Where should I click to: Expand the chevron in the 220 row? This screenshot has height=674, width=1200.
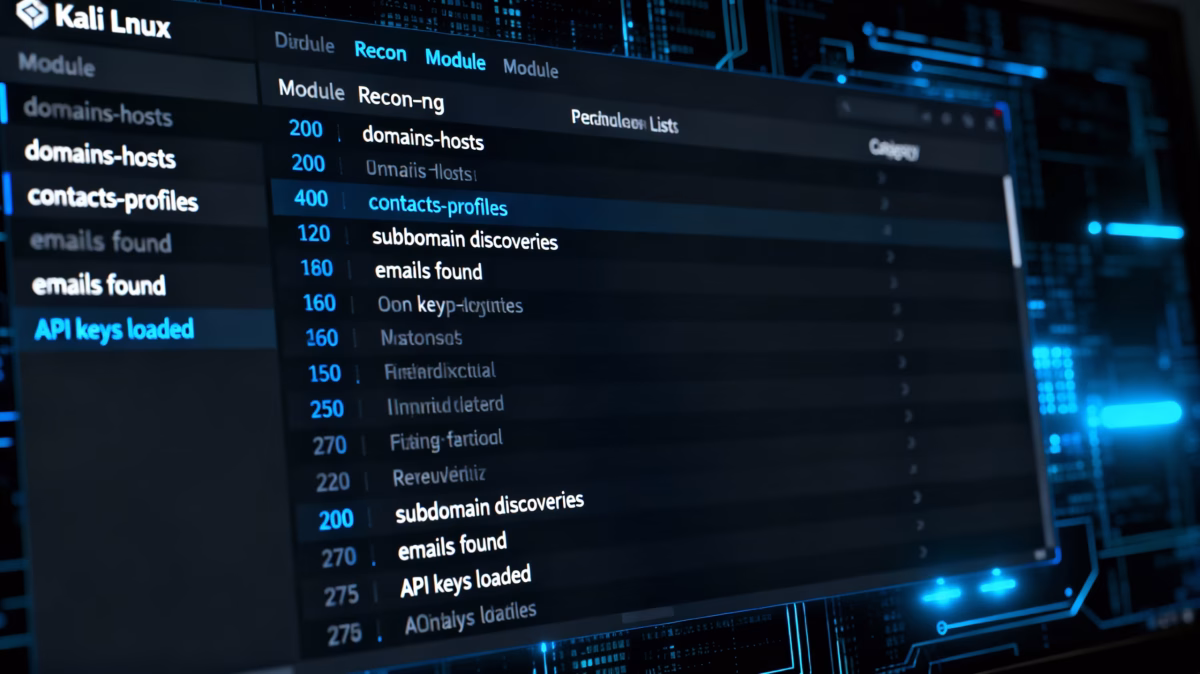(913, 467)
